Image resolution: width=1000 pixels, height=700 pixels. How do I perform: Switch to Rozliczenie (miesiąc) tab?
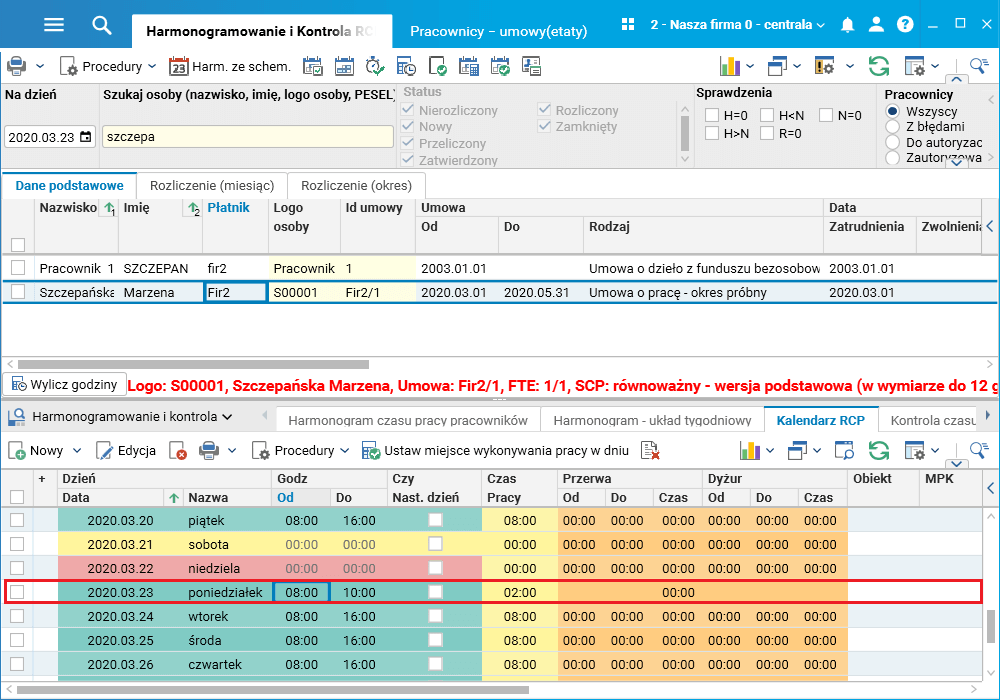[211, 185]
